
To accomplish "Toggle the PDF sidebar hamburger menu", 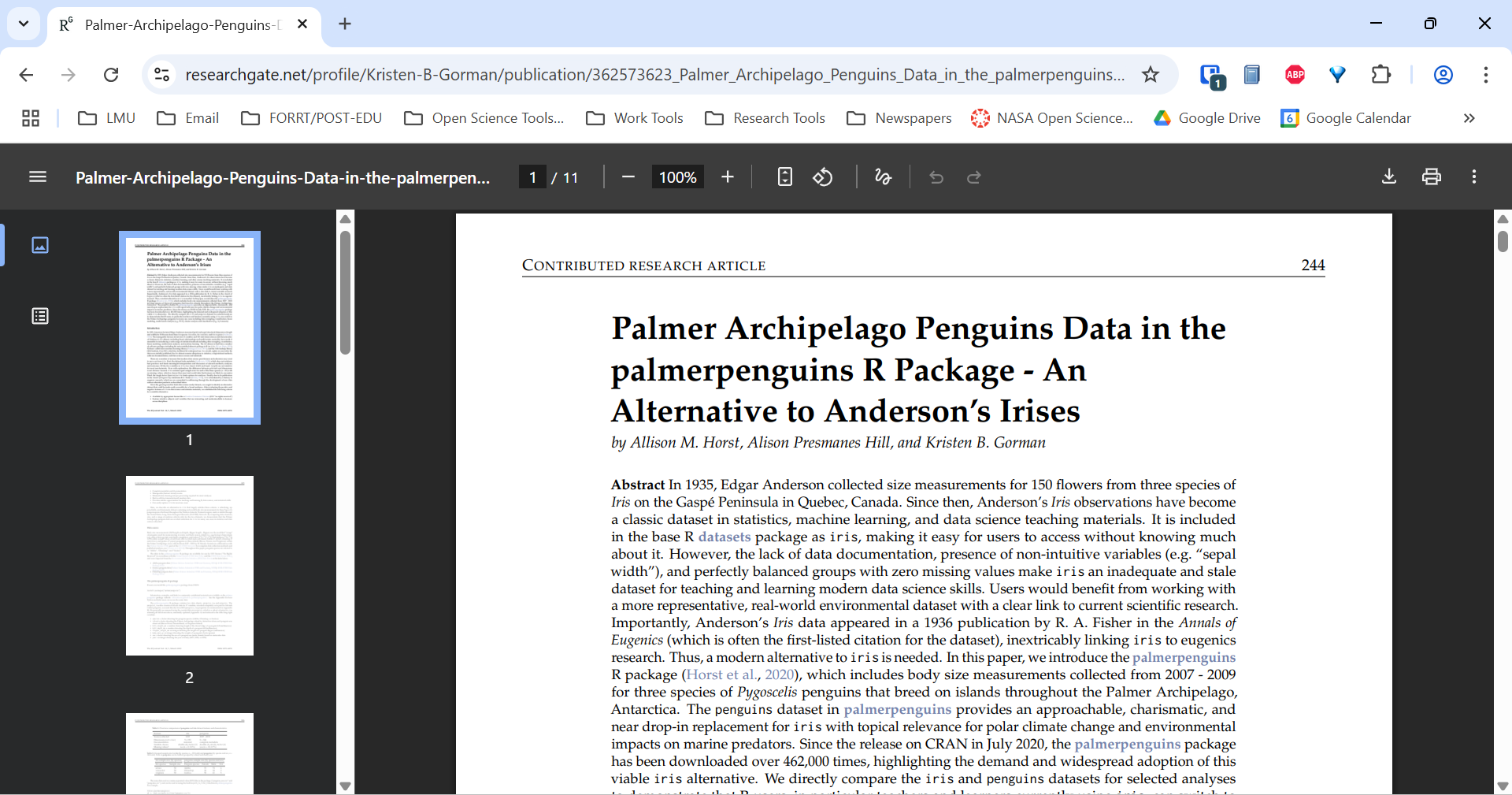I will coord(38,177).
